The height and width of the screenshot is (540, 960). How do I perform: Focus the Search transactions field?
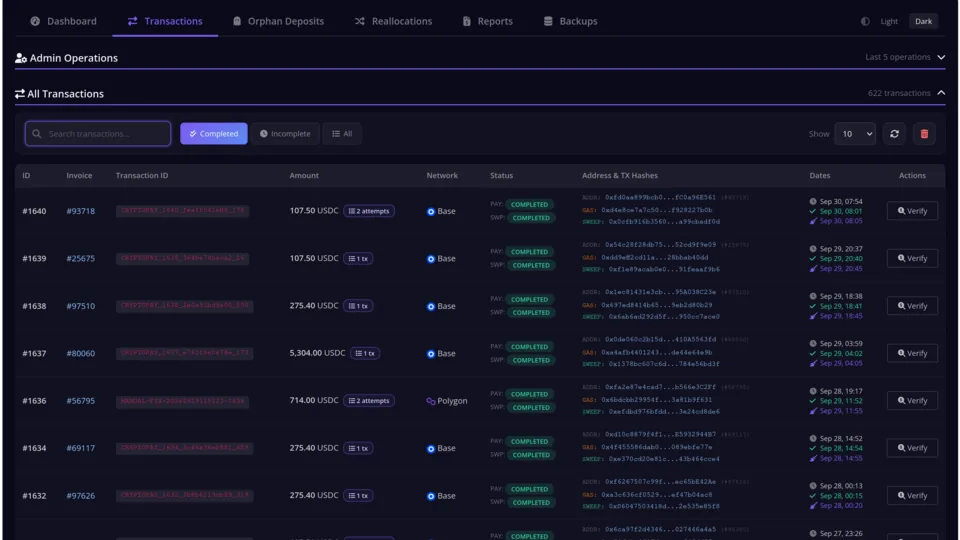(x=98, y=133)
